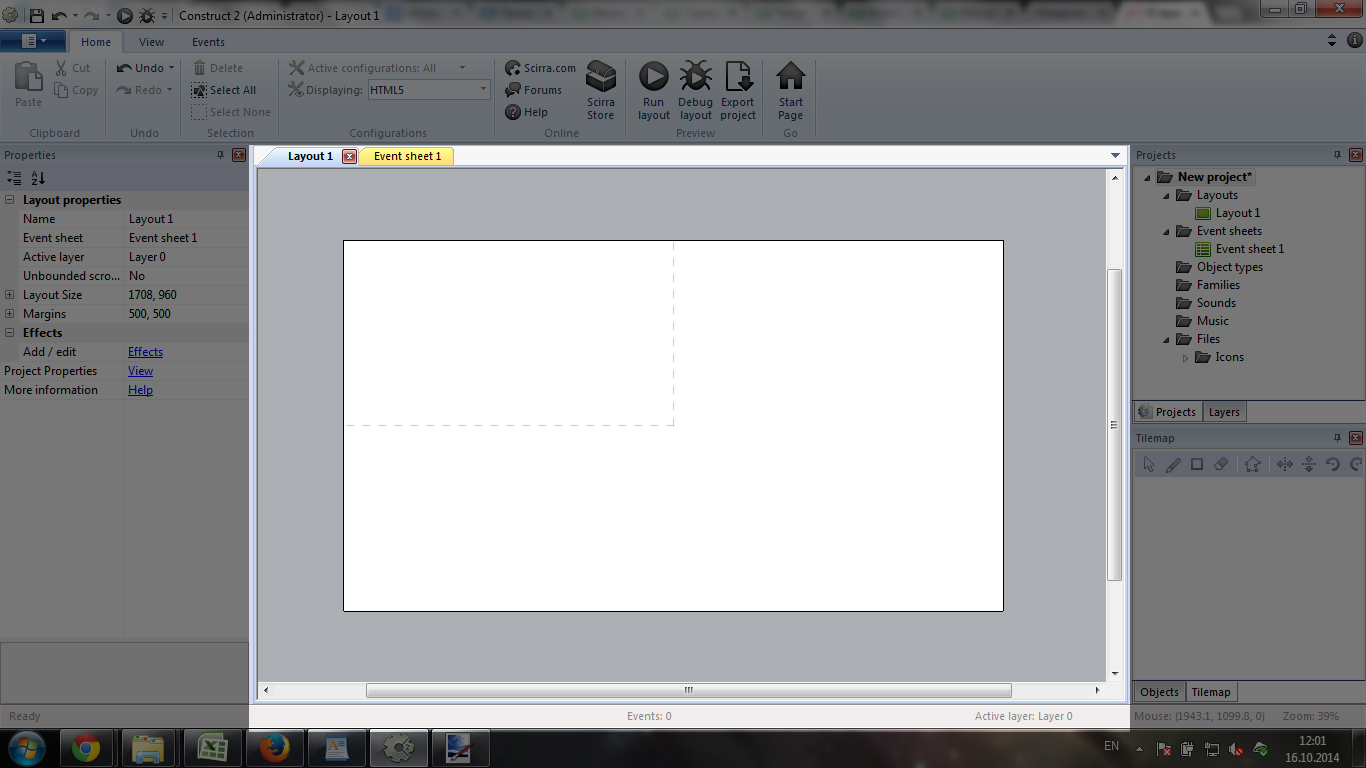This screenshot has height=768, width=1366.
Task: Sort properties alphabetically using the A-Z icon
Action: click(38, 178)
